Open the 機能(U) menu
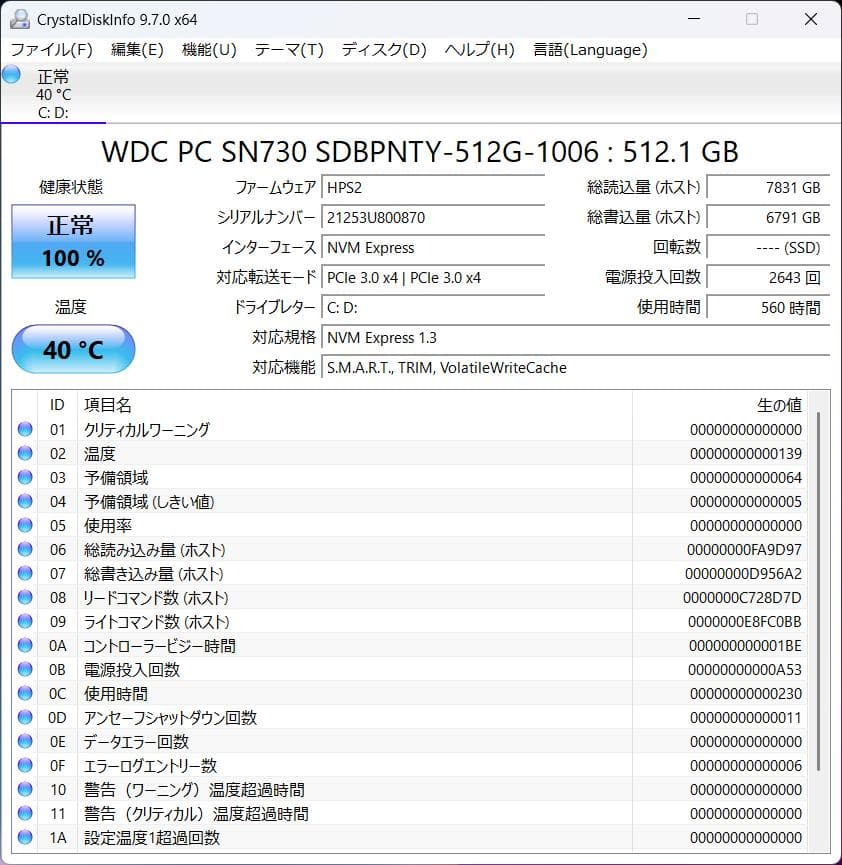Image resolution: width=842 pixels, height=865 pixels. tap(209, 50)
